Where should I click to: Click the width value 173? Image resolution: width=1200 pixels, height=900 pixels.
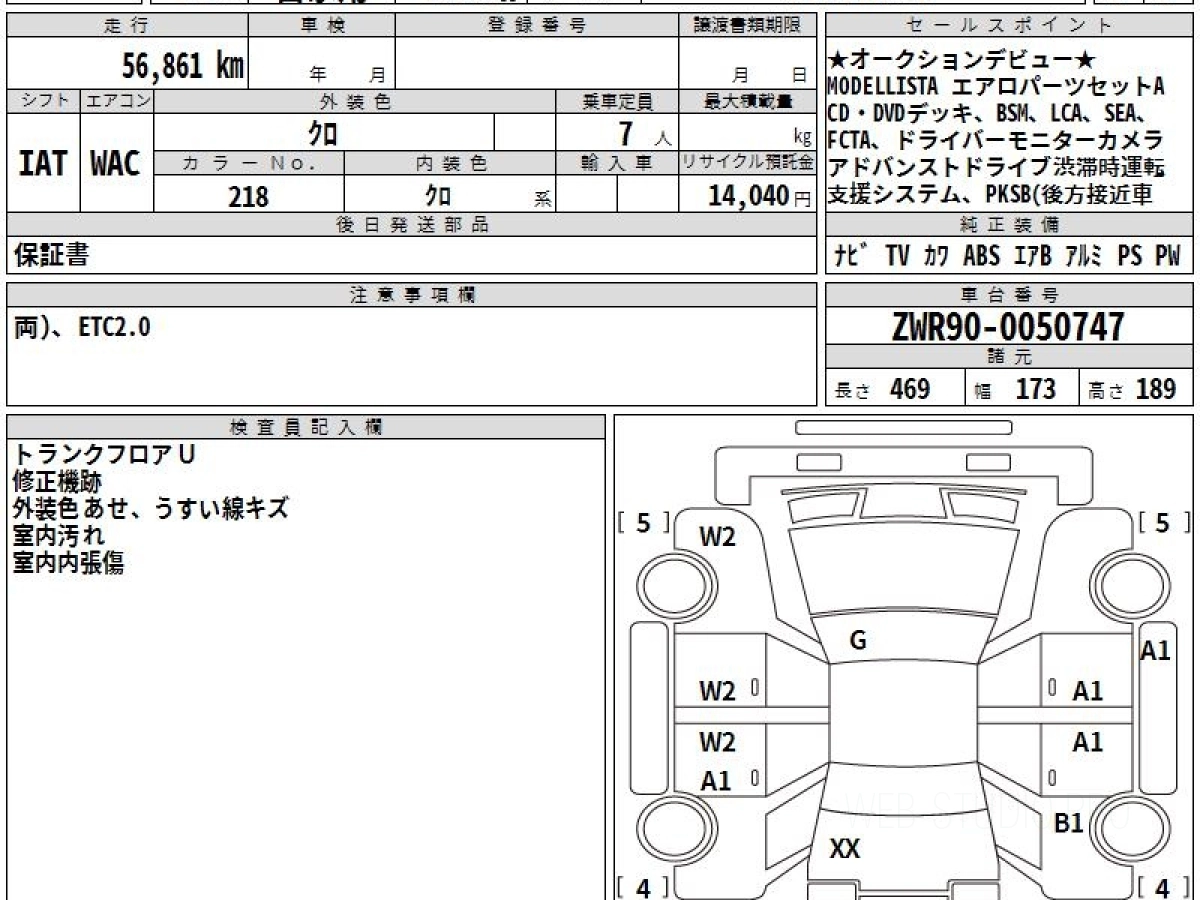(1035, 389)
